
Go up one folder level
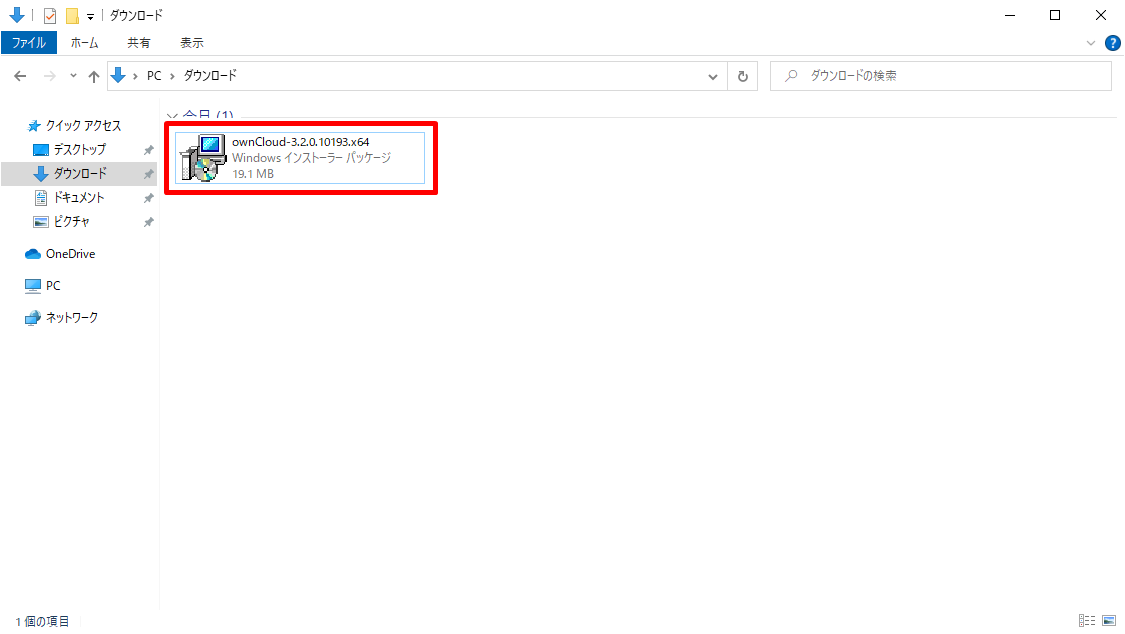(x=94, y=76)
